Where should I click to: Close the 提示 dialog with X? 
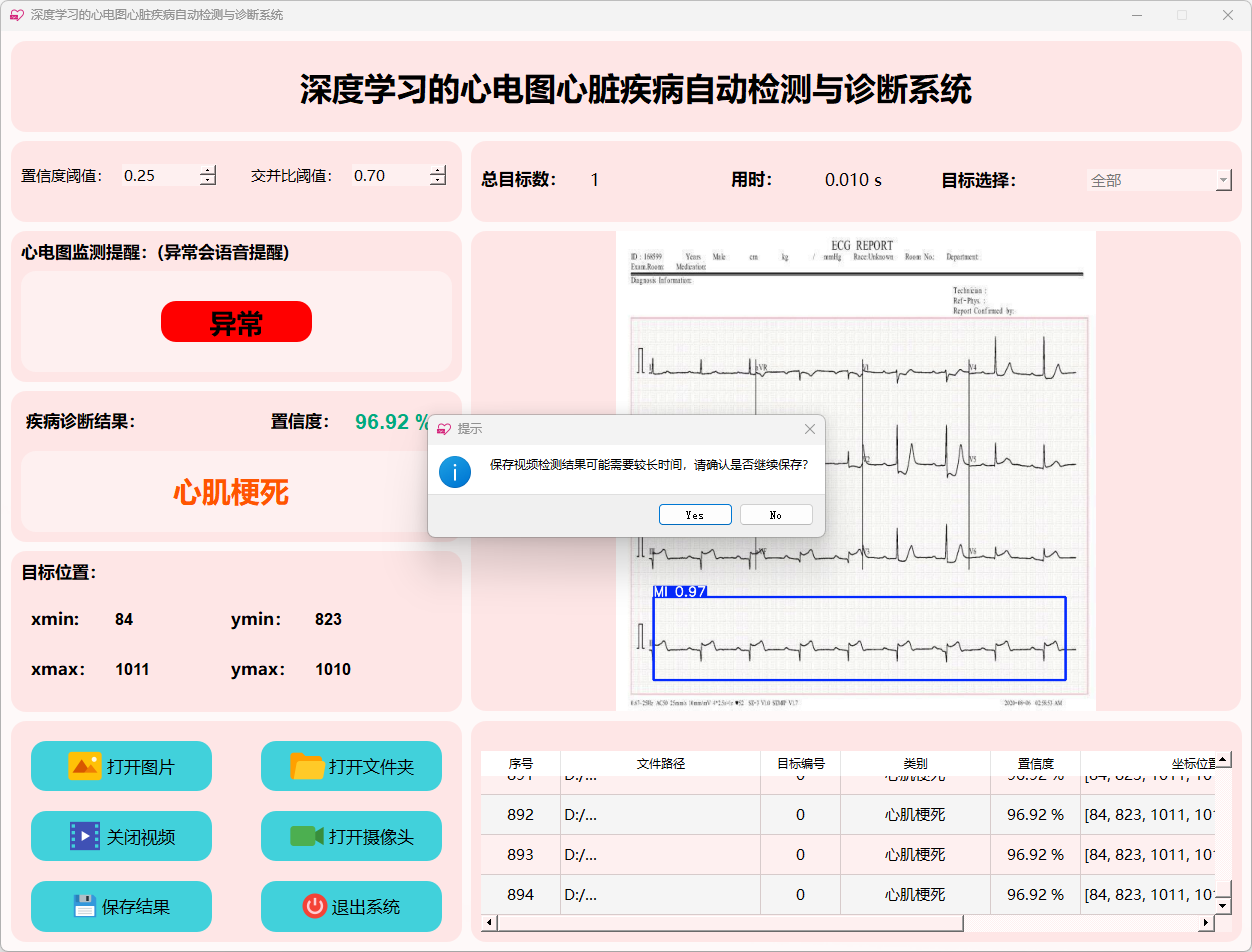coord(810,429)
